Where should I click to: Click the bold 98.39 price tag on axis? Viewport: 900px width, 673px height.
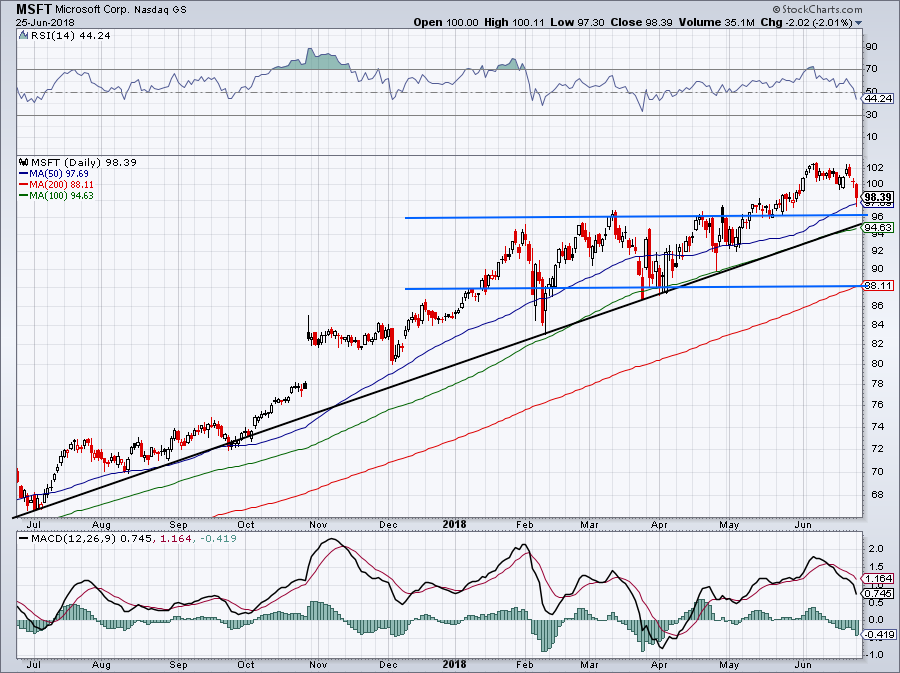coord(879,197)
